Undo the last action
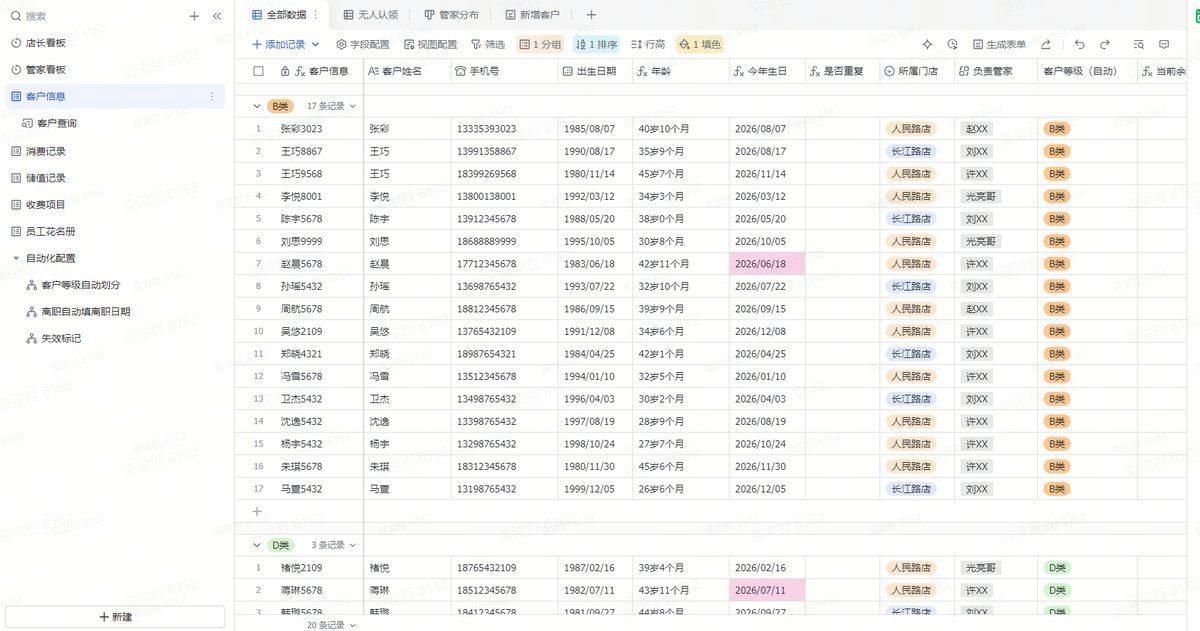Image resolution: width=1200 pixels, height=631 pixels. [1079, 44]
